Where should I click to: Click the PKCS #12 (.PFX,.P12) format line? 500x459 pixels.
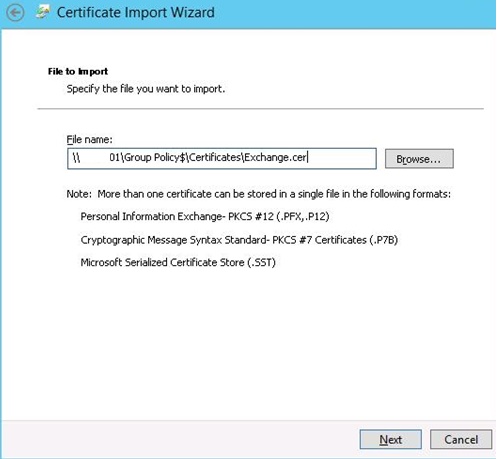point(205,217)
